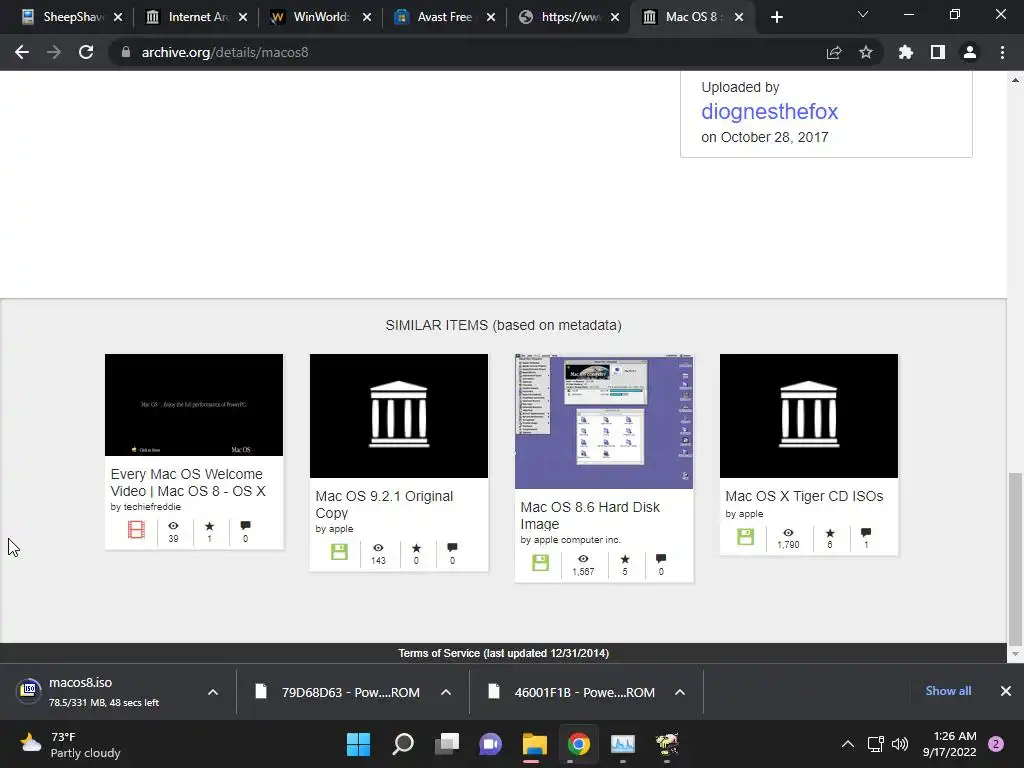The image size is (1024, 768).
Task: Go back to the previous page
Action: (22, 52)
